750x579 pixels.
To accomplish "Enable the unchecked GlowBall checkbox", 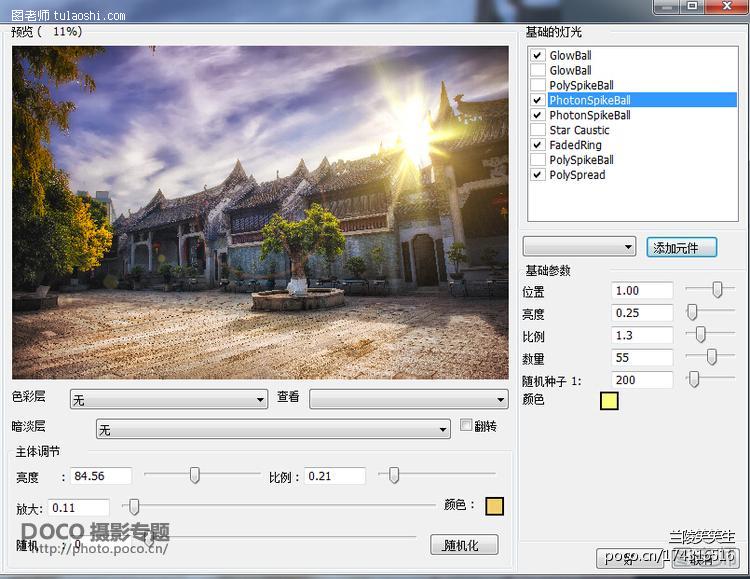I will [x=538, y=70].
